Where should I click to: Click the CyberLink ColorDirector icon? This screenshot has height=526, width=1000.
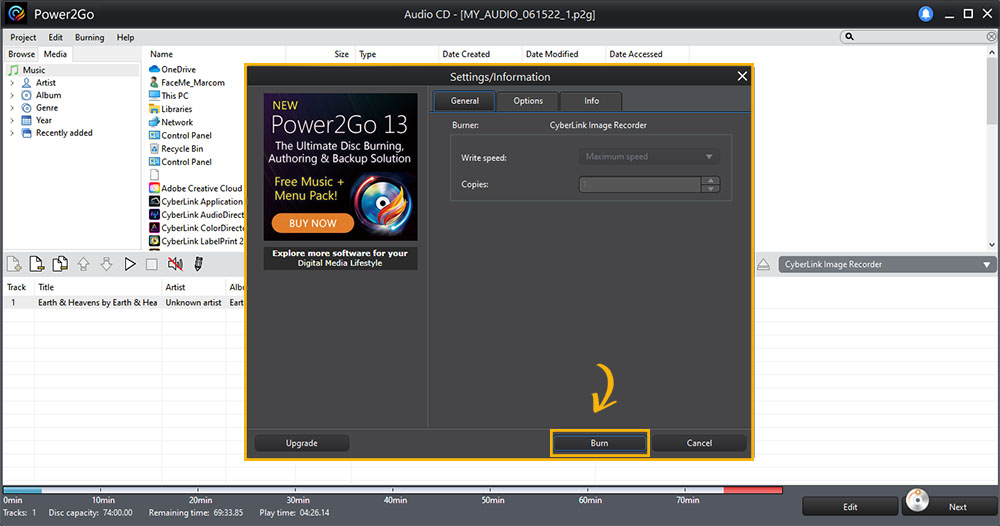point(154,228)
